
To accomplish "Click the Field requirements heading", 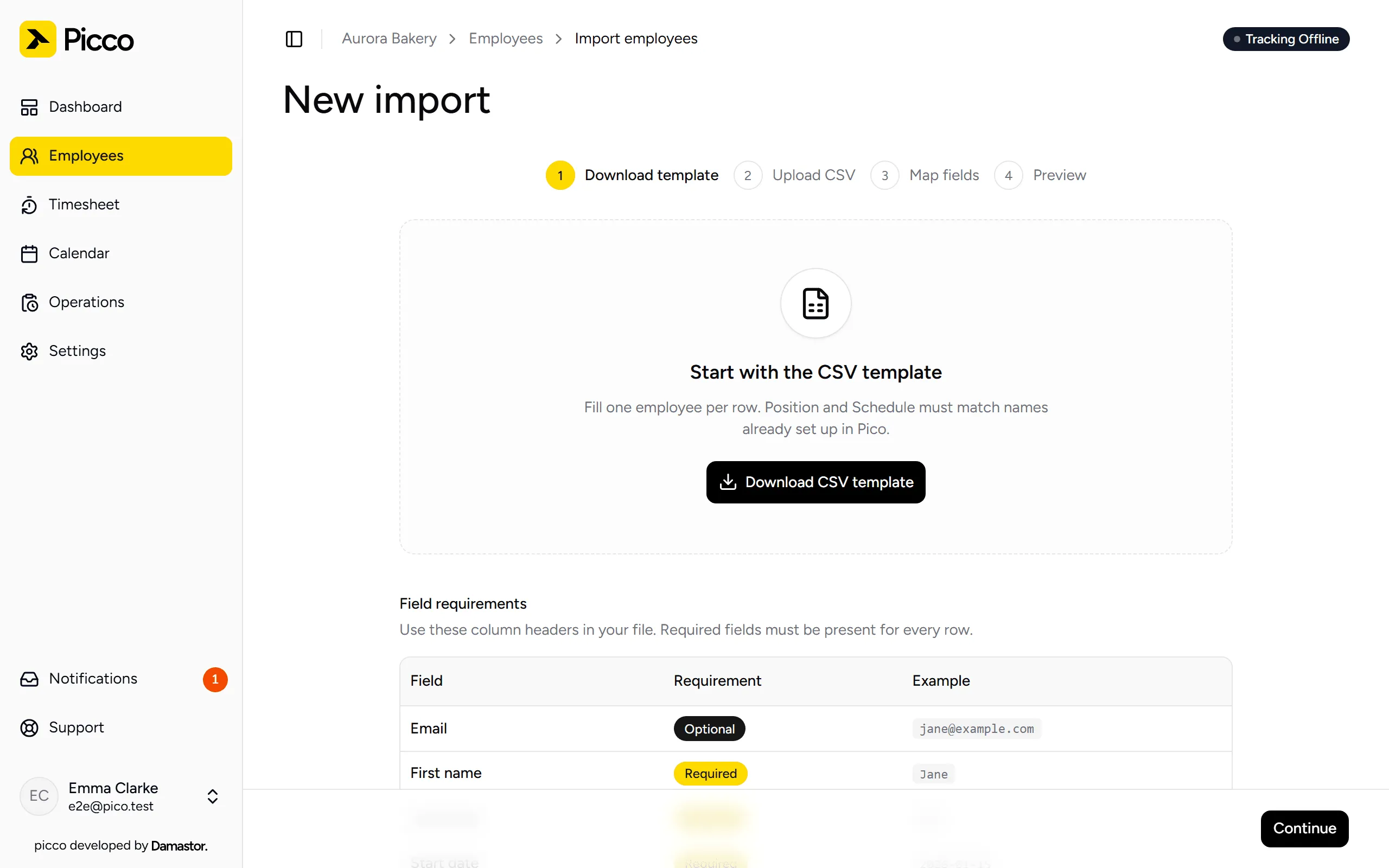I will coord(463,603).
